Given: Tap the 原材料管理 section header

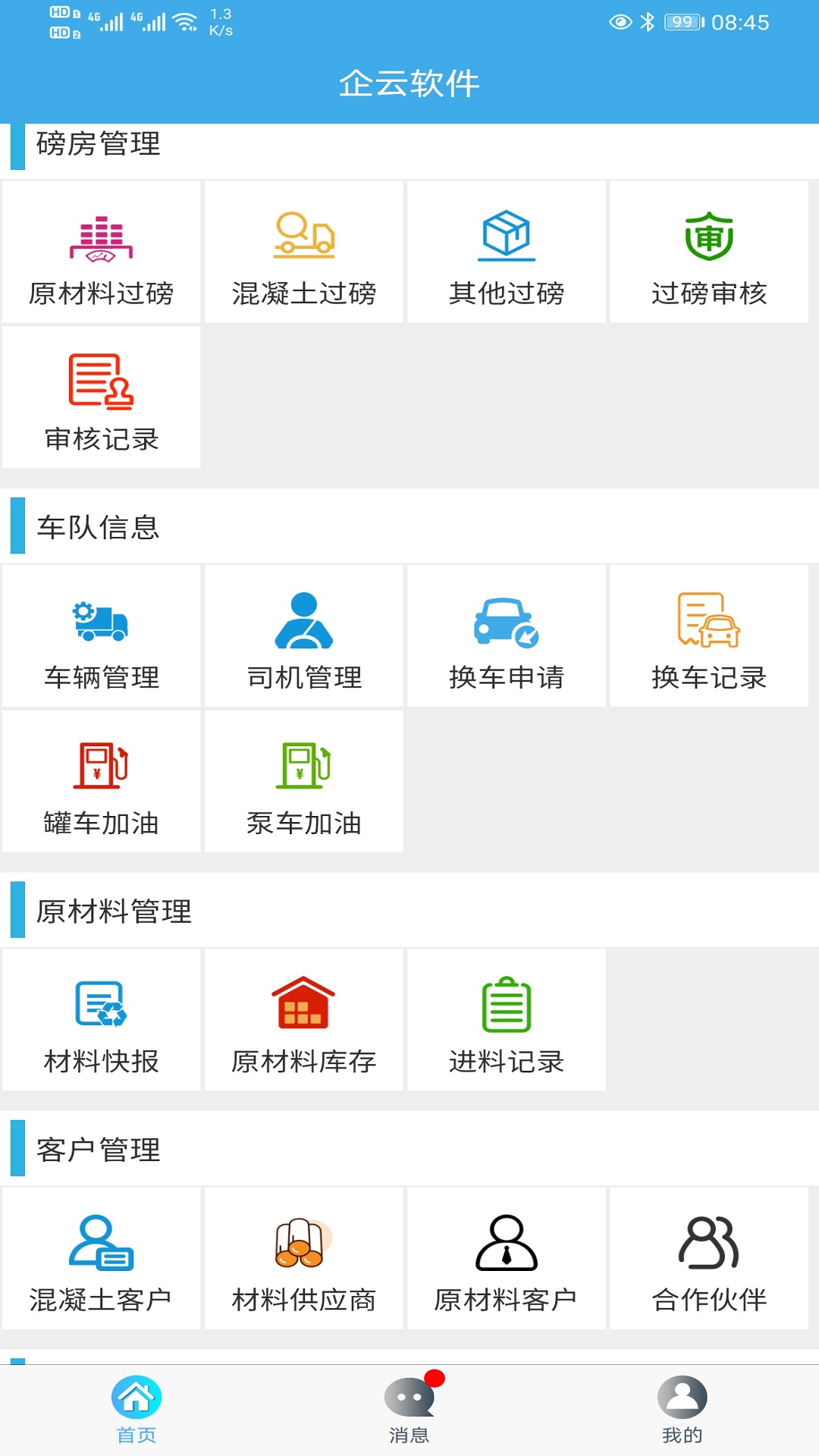Looking at the screenshot, I should [114, 911].
